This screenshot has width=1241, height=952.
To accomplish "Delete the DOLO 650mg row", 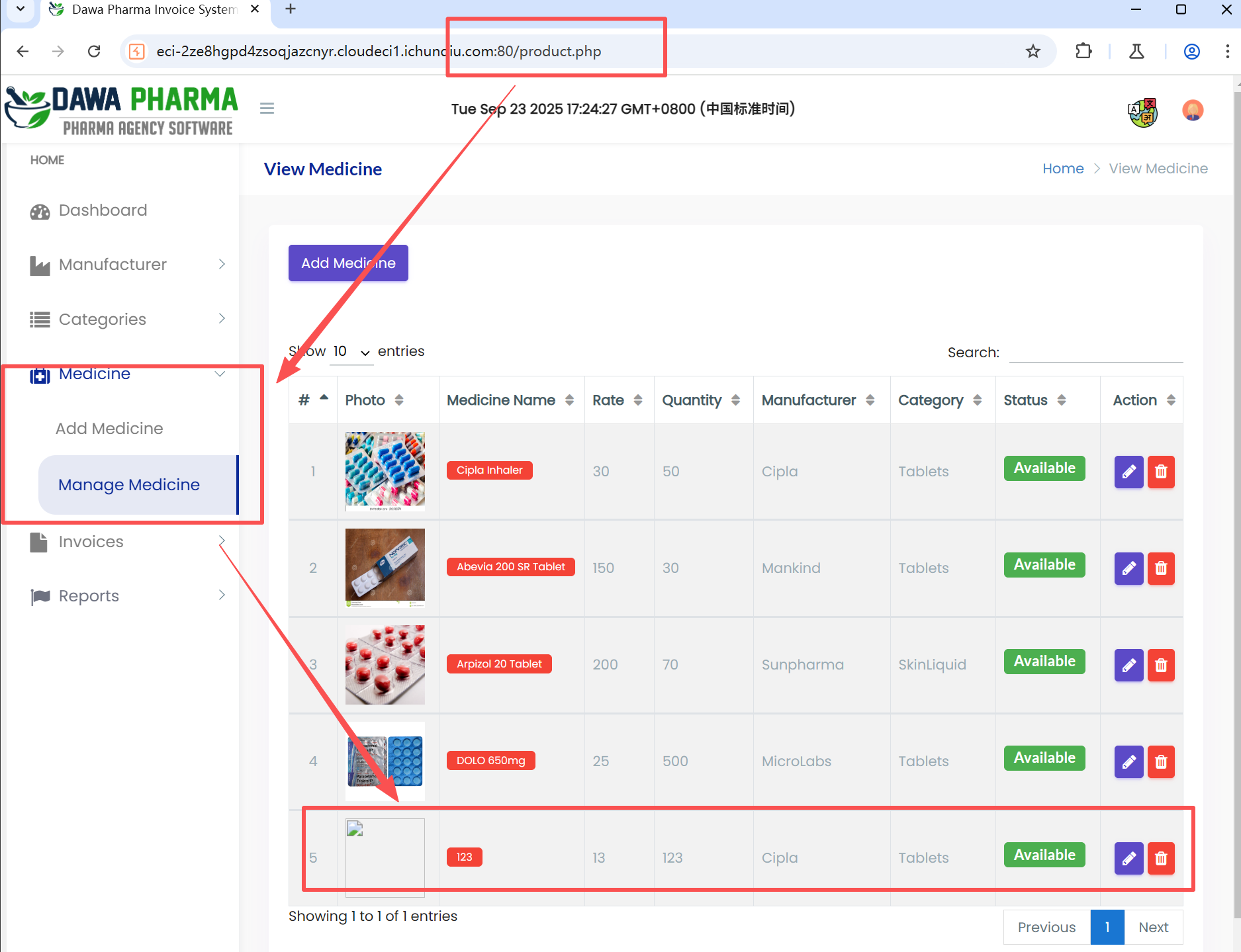I will point(1161,761).
